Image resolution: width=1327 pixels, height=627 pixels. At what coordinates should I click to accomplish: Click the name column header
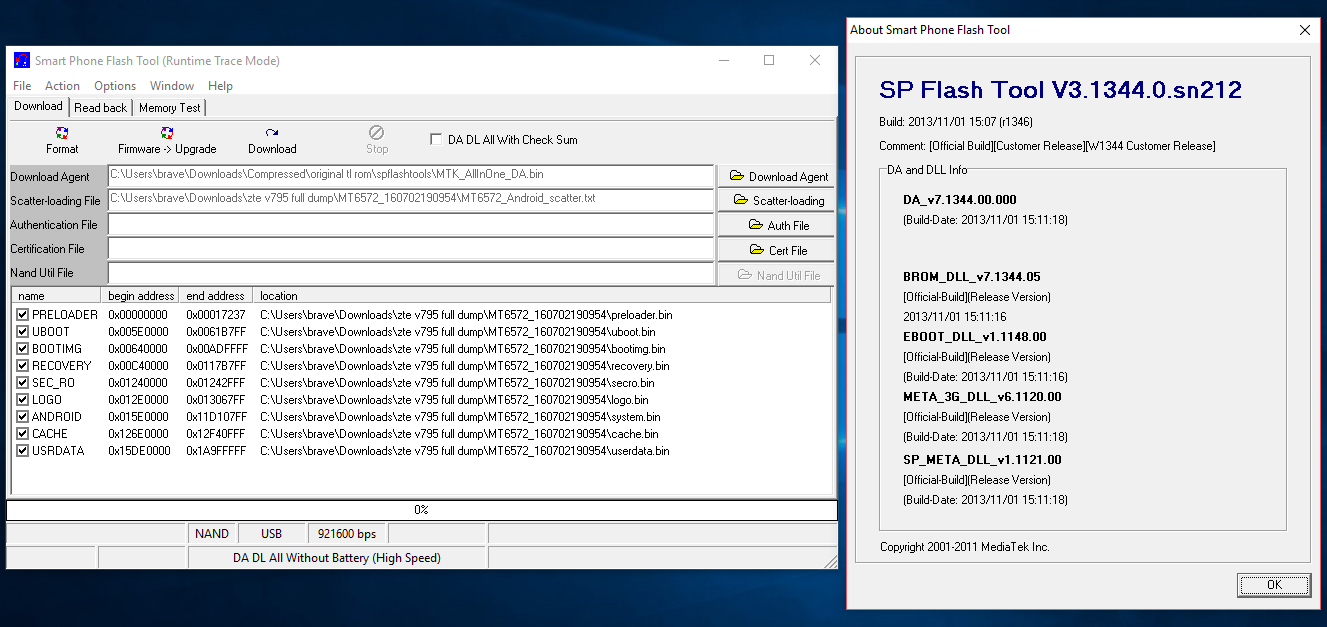click(x=55, y=296)
